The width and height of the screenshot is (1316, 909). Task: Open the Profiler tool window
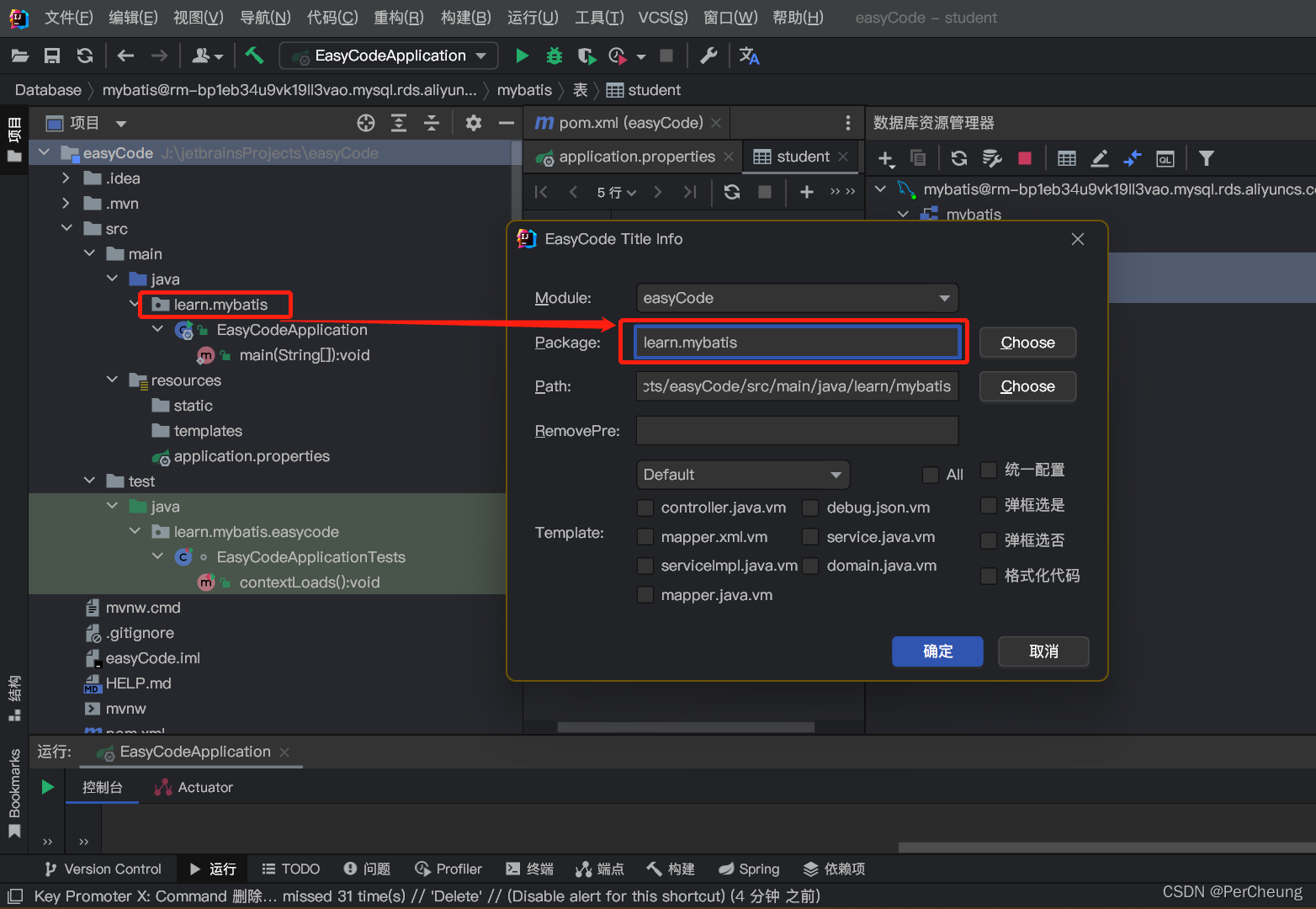pos(448,869)
